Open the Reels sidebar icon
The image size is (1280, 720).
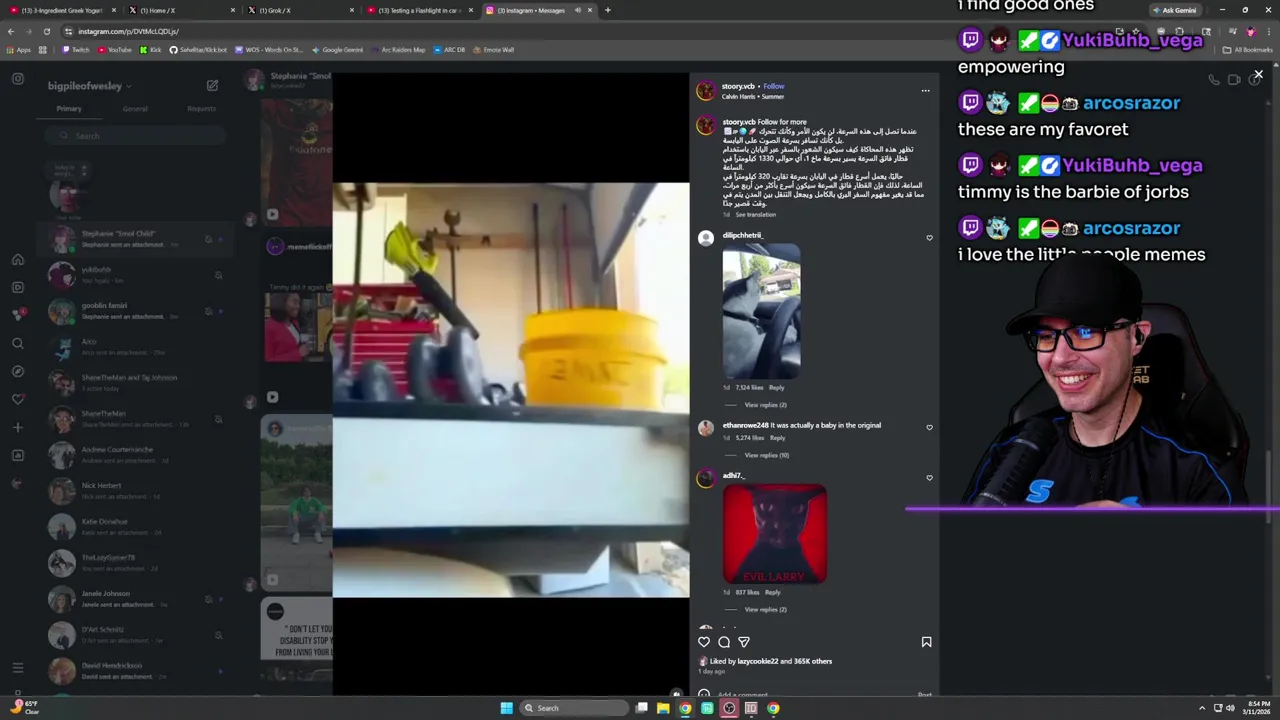[17, 287]
